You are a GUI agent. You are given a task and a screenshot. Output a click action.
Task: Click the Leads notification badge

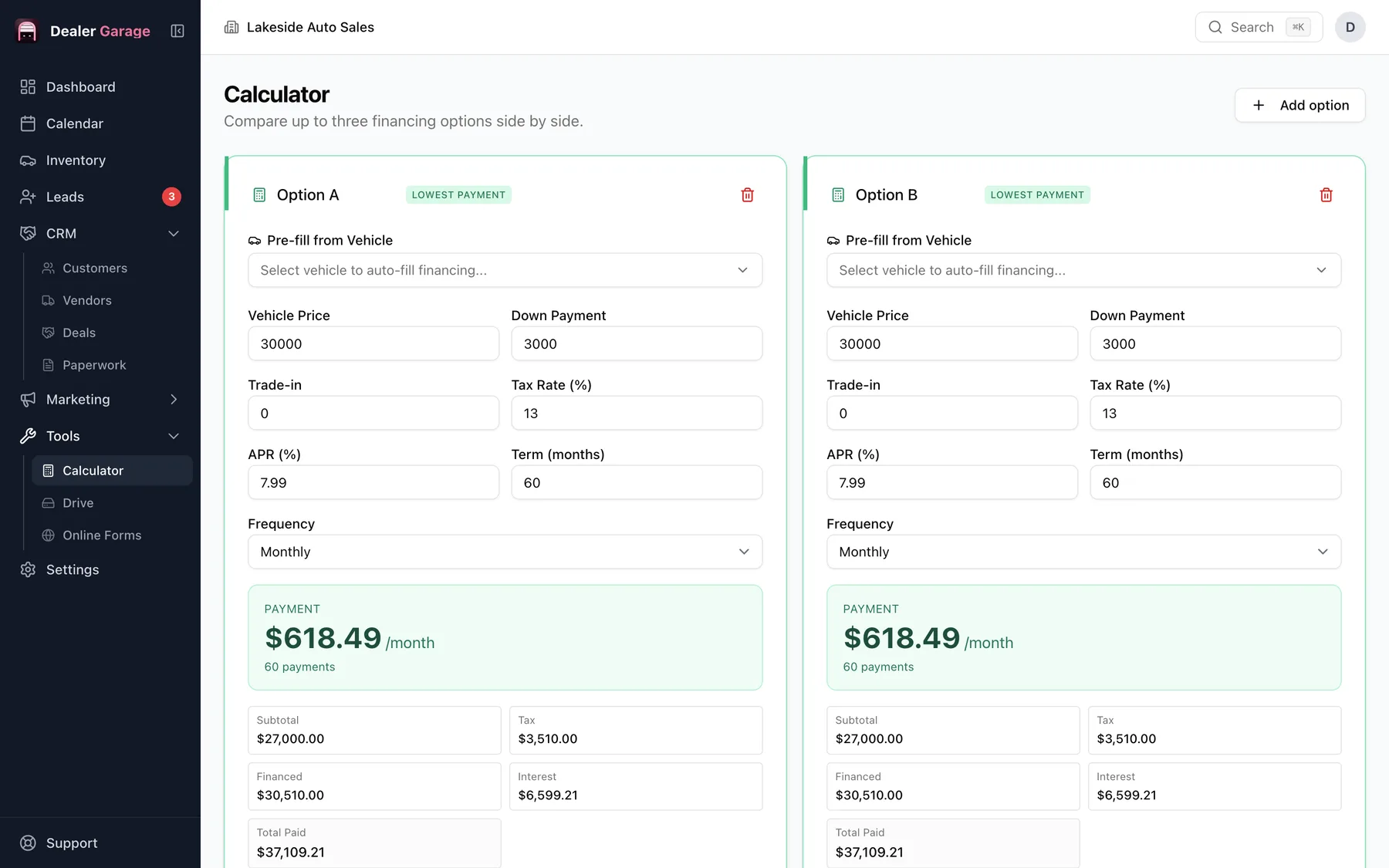pos(171,197)
